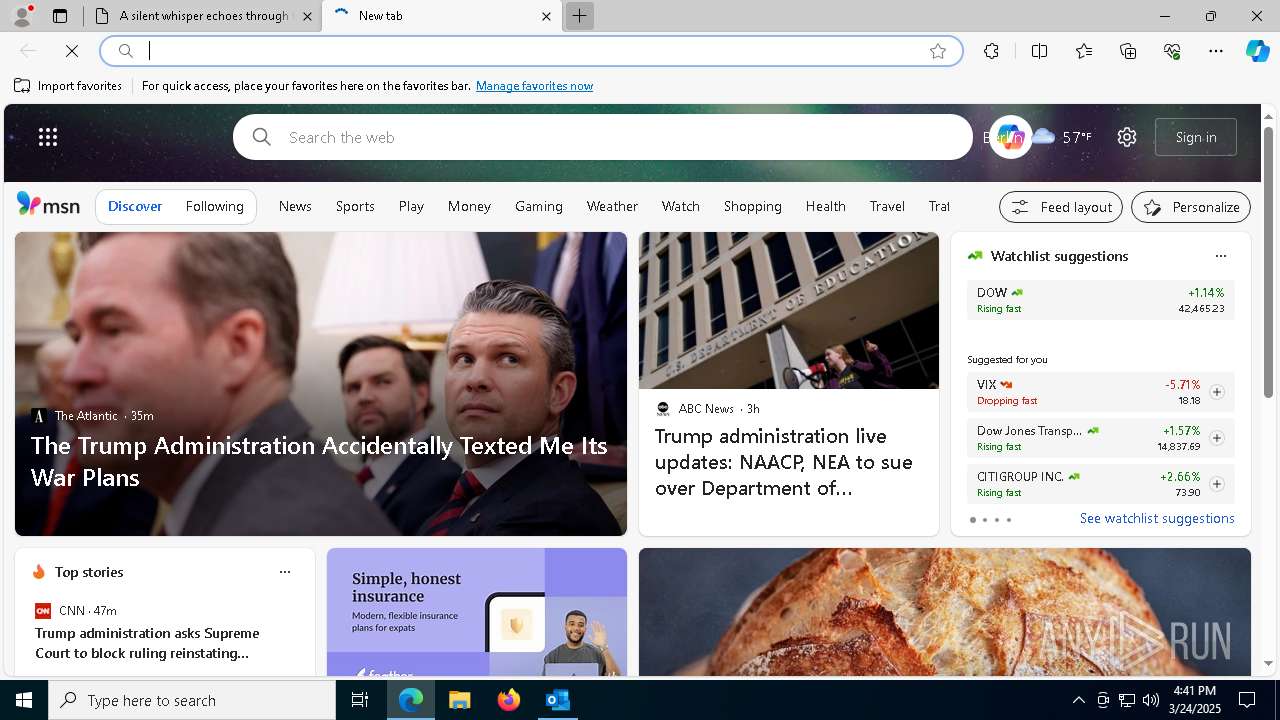Open See watchlist suggestions link
This screenshot has width=1280, height=720.
pos(1157,518)
